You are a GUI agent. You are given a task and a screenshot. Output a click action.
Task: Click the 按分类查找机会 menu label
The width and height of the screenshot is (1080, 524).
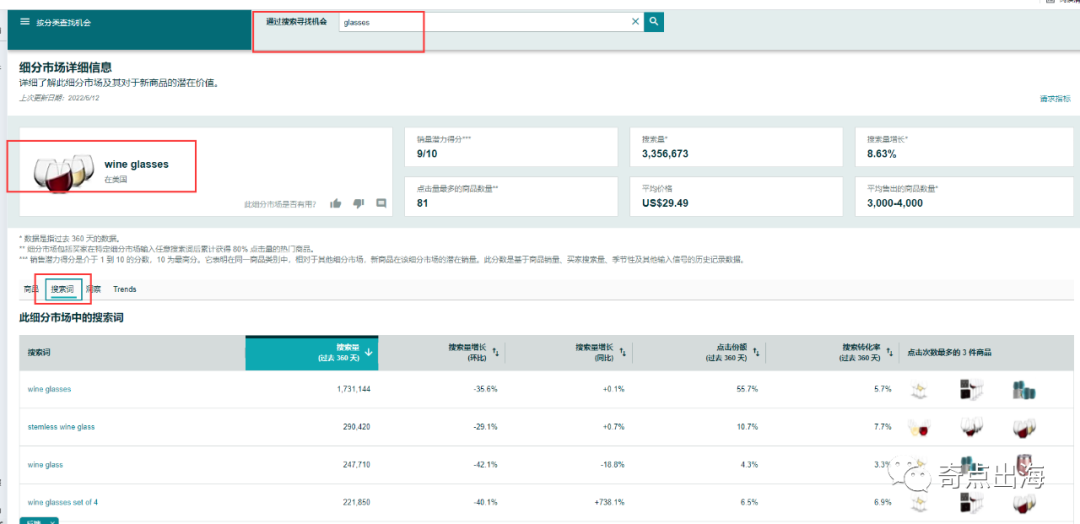click(64, 23)
